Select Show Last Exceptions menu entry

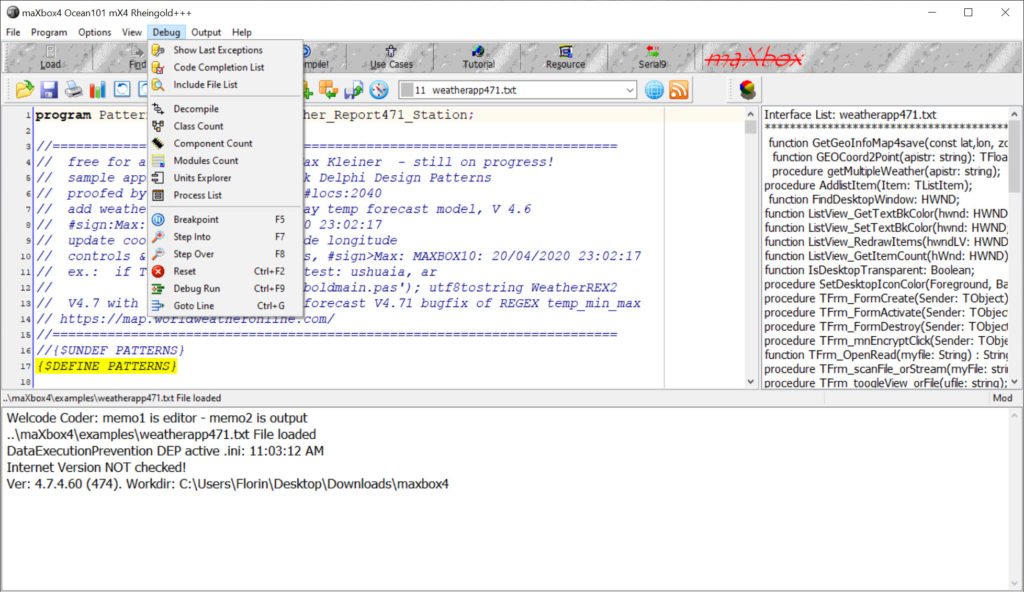tap(225, 50)
